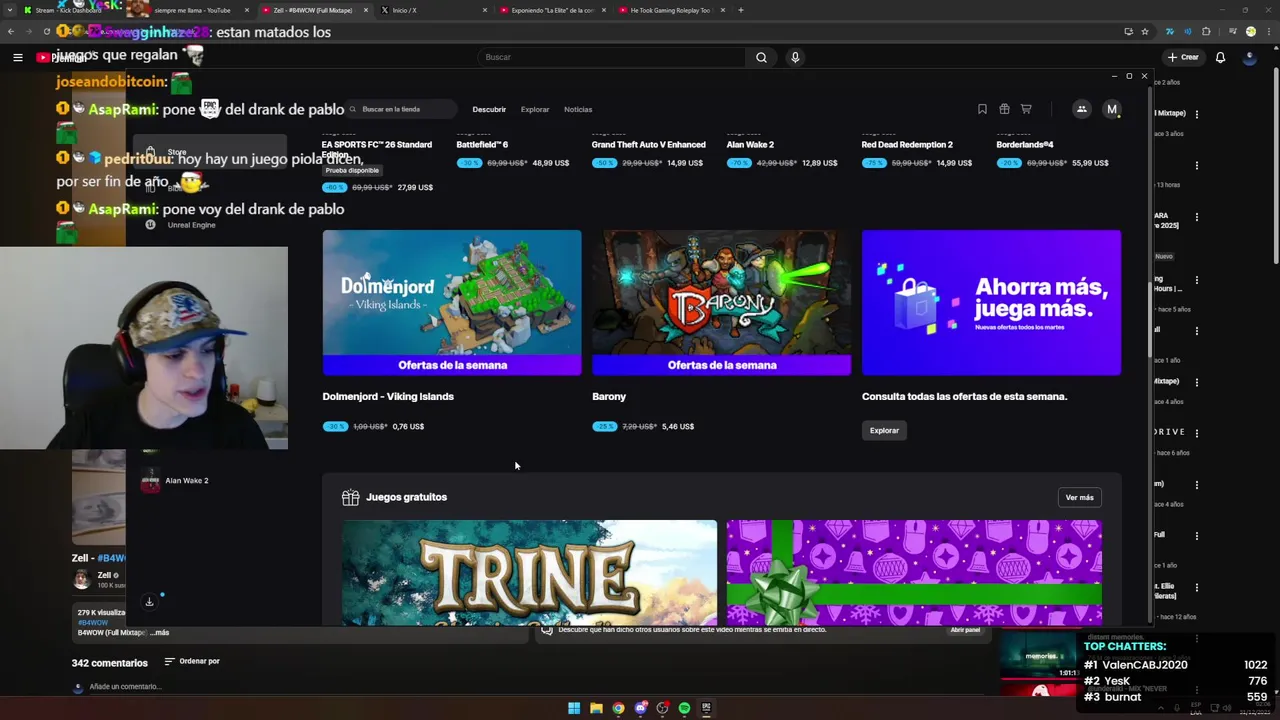1280x720 pixels.
Task: Open the Chrome media control icon
Action: coord(1232,31)
